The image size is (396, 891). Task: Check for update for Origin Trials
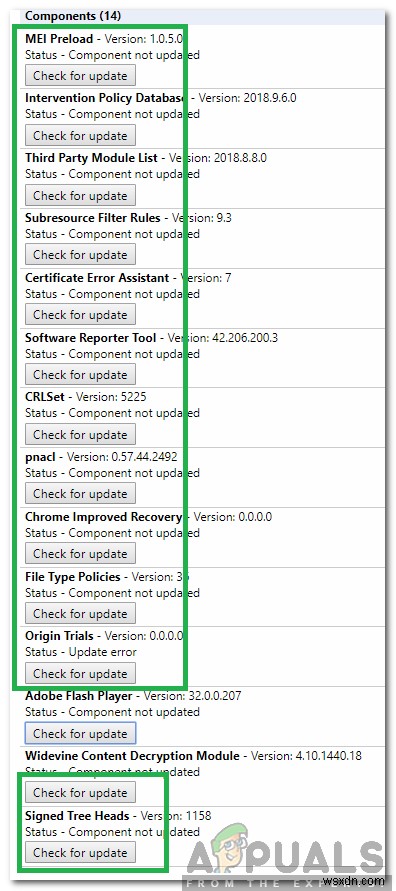pyautogui.click(x=80, y=674)
